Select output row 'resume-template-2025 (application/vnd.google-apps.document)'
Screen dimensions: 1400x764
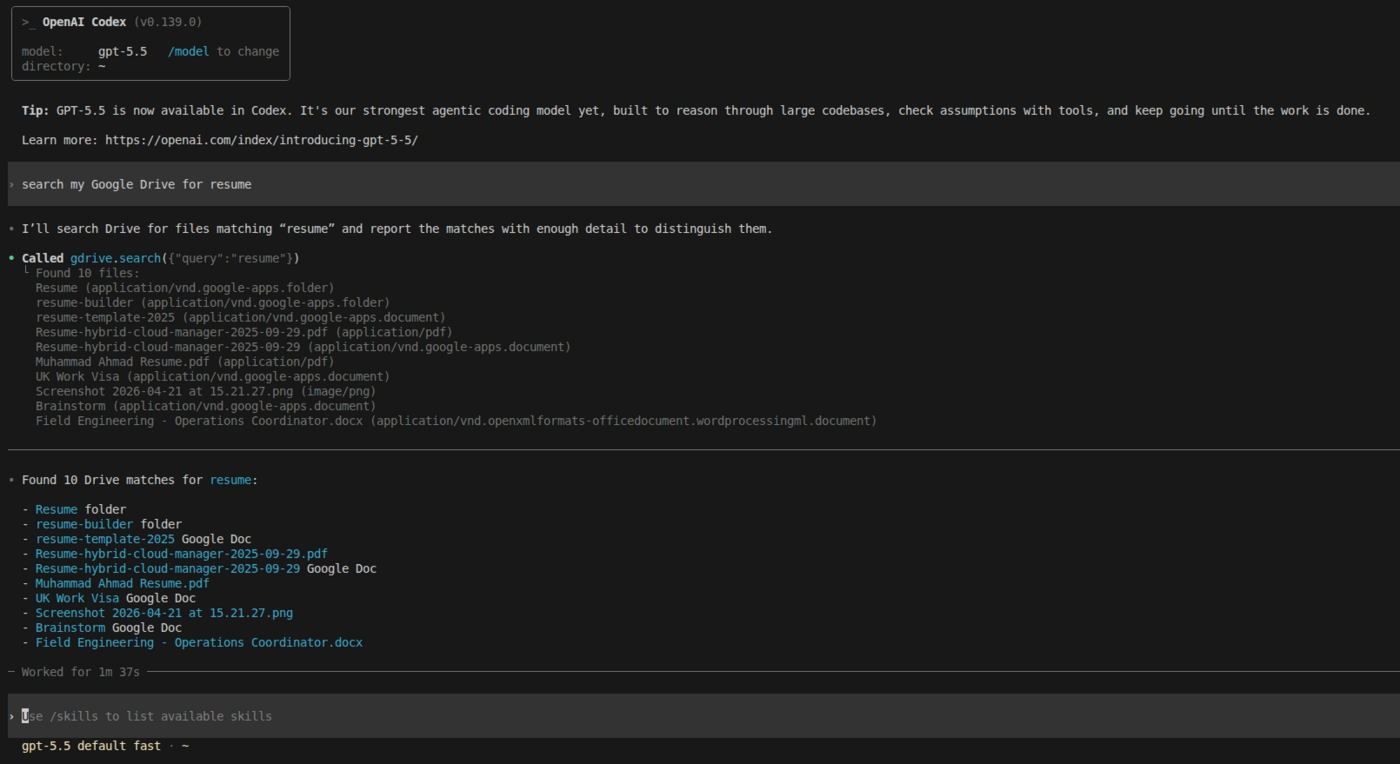pos(241,317)
